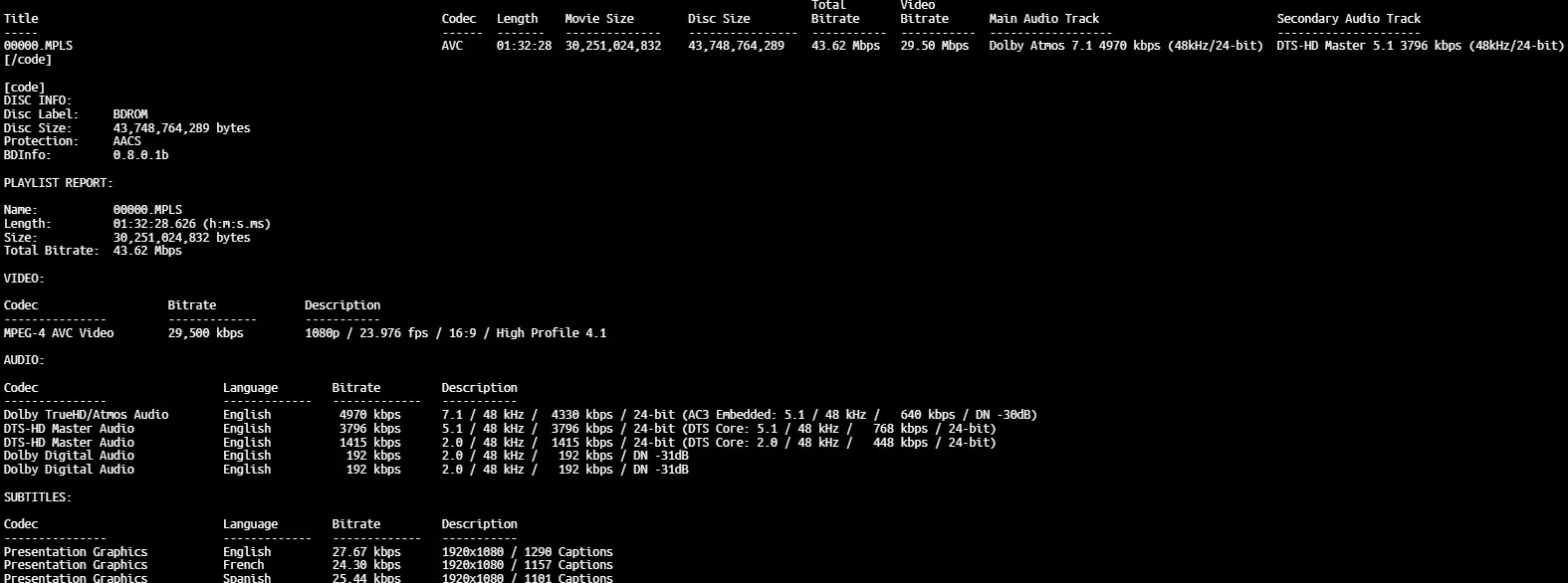
Task: Click the 29,500 kbps video bitrate
Action: [205, 333]
